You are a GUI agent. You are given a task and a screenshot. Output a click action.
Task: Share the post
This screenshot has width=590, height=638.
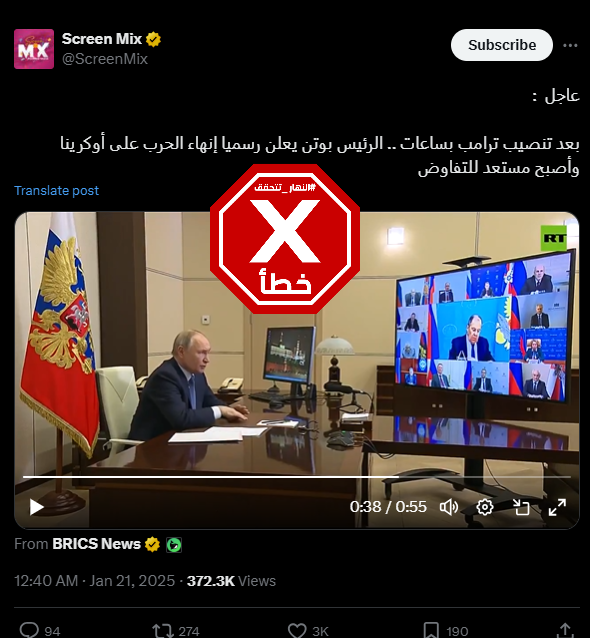click(566, 630)
